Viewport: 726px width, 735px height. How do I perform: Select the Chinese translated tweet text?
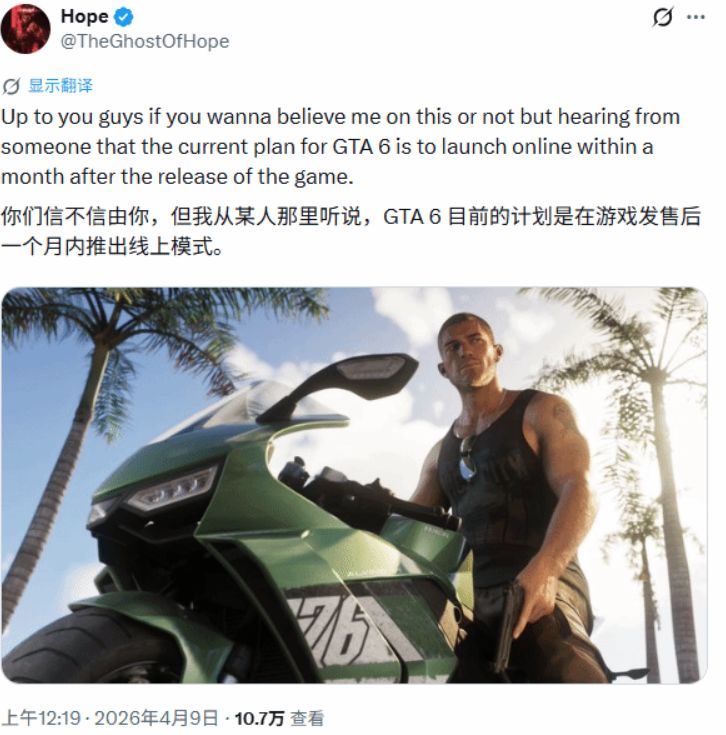(351, 231)
